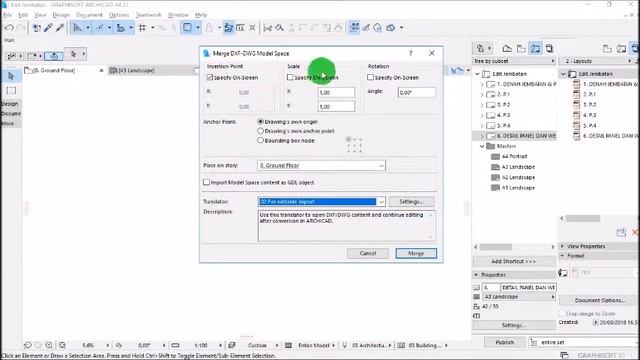Open the Place on story dropdown
Screen dimensions: 640x360
tap(321, 165)
